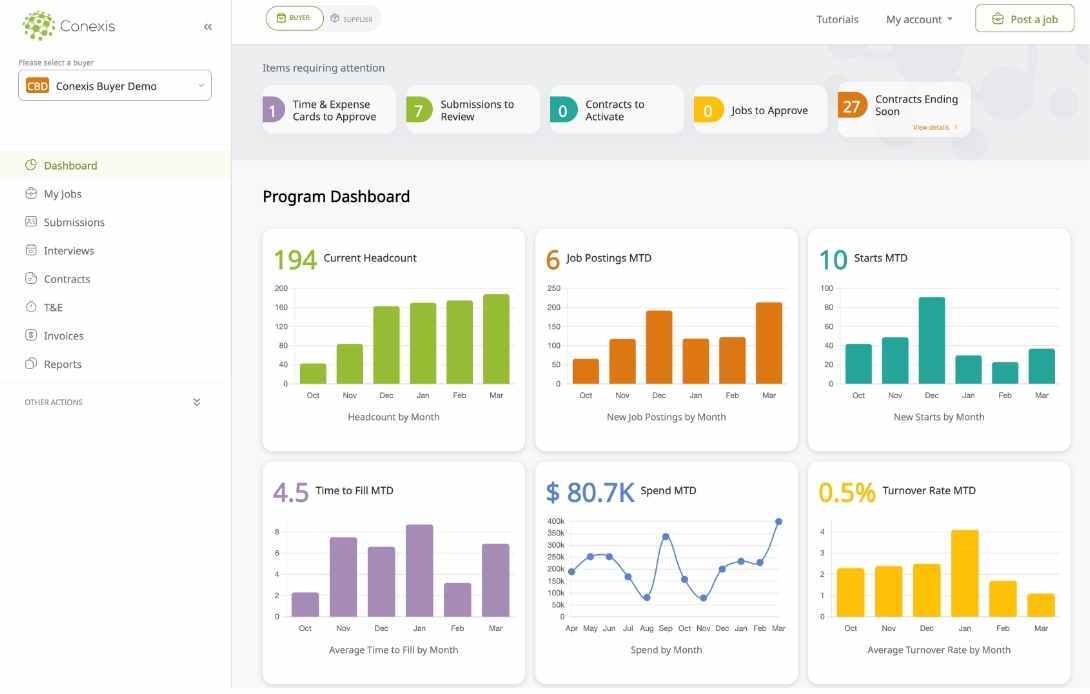Expand the Other Actions section

coord(113,403)
